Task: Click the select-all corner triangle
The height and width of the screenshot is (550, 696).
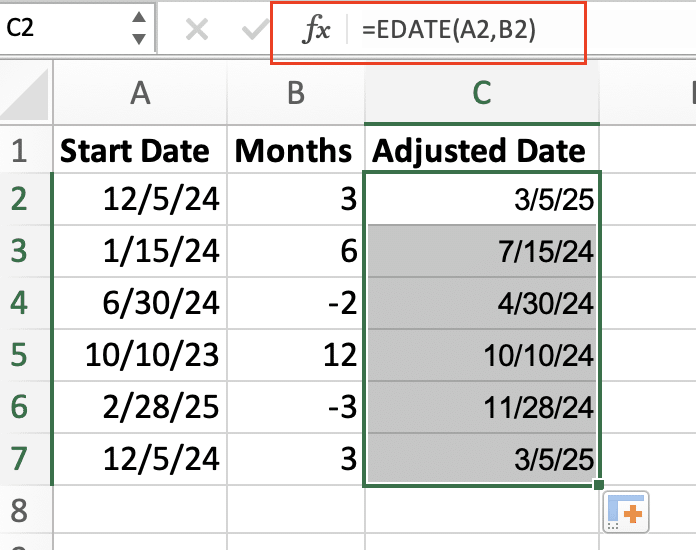Action: [26, 93]
